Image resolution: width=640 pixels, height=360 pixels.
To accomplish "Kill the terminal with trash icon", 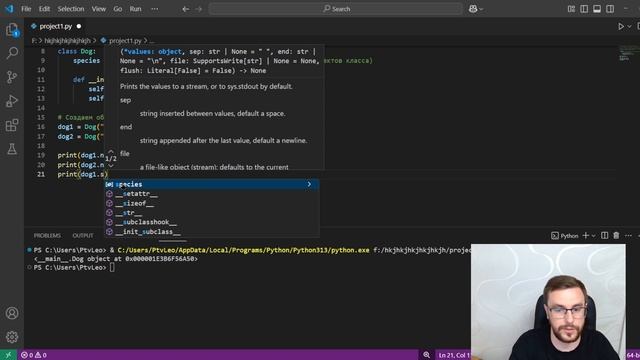I will click(616, 236).
